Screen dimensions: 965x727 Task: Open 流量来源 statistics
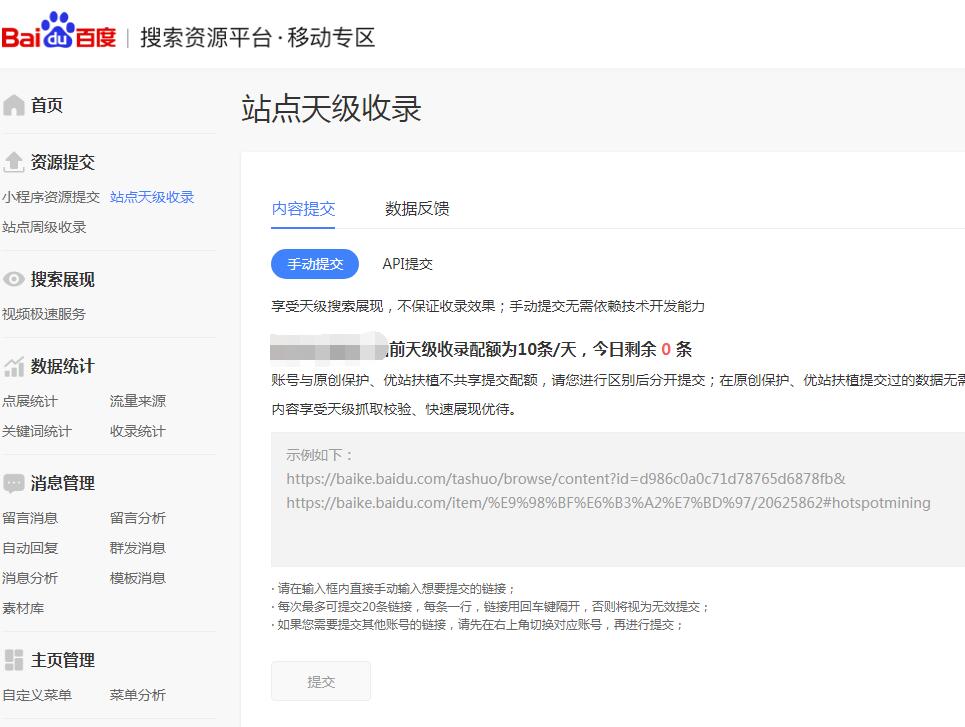point(139,401)
